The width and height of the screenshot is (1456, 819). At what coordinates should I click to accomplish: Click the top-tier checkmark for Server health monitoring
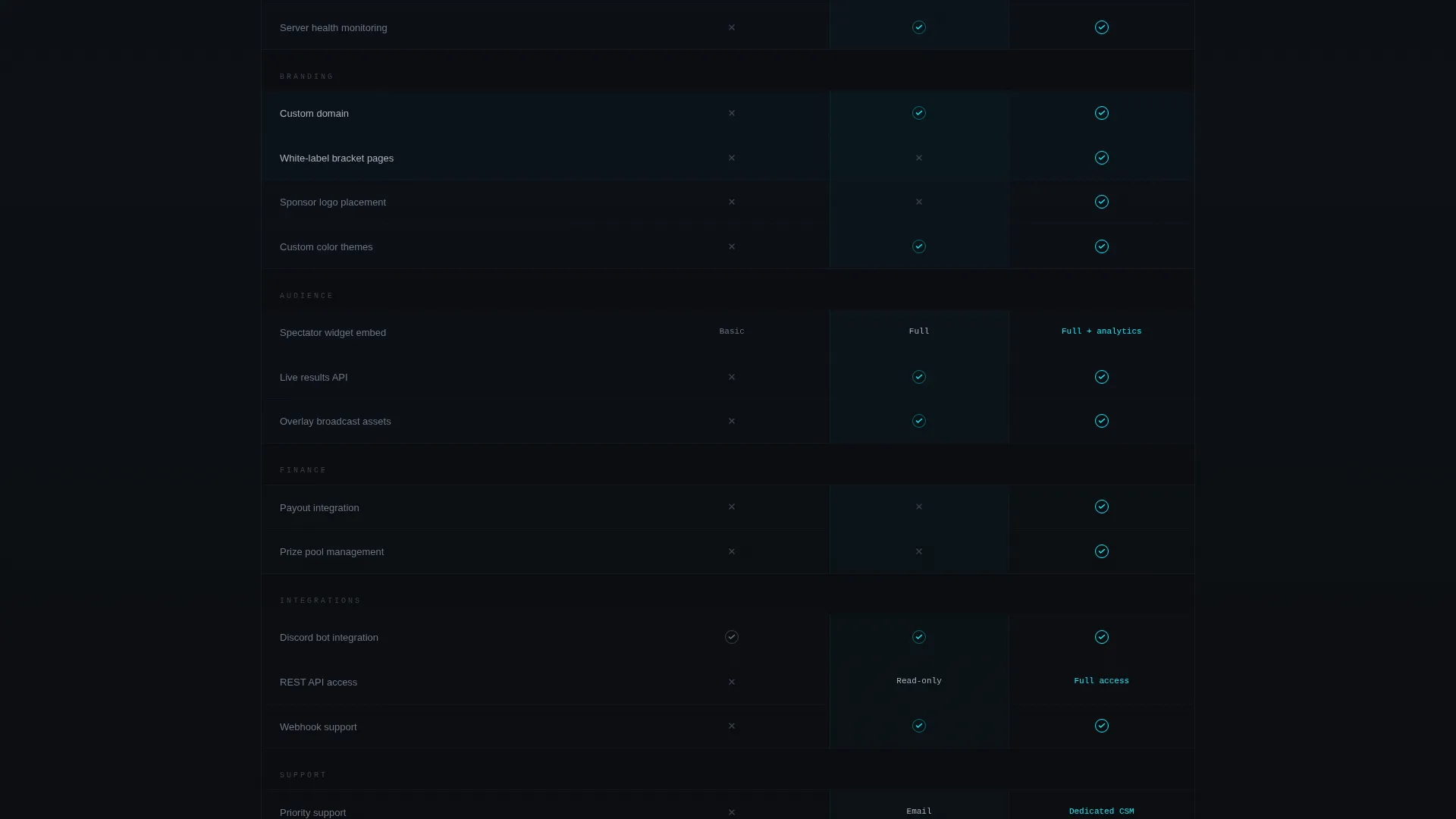[1102, 27]
